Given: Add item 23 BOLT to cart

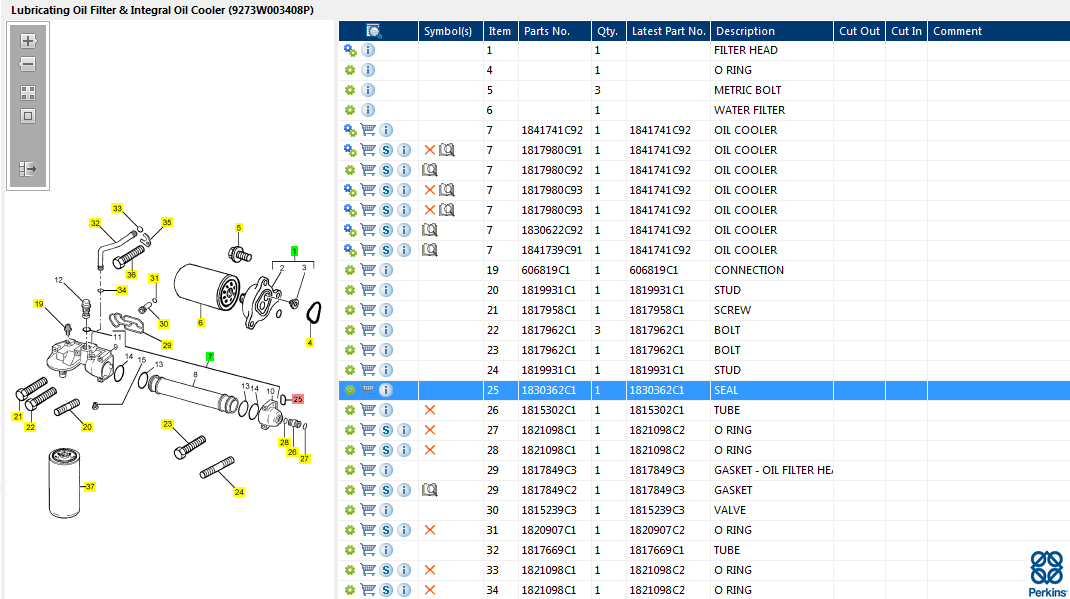Looking at the screenshot, I should [368, 350].
